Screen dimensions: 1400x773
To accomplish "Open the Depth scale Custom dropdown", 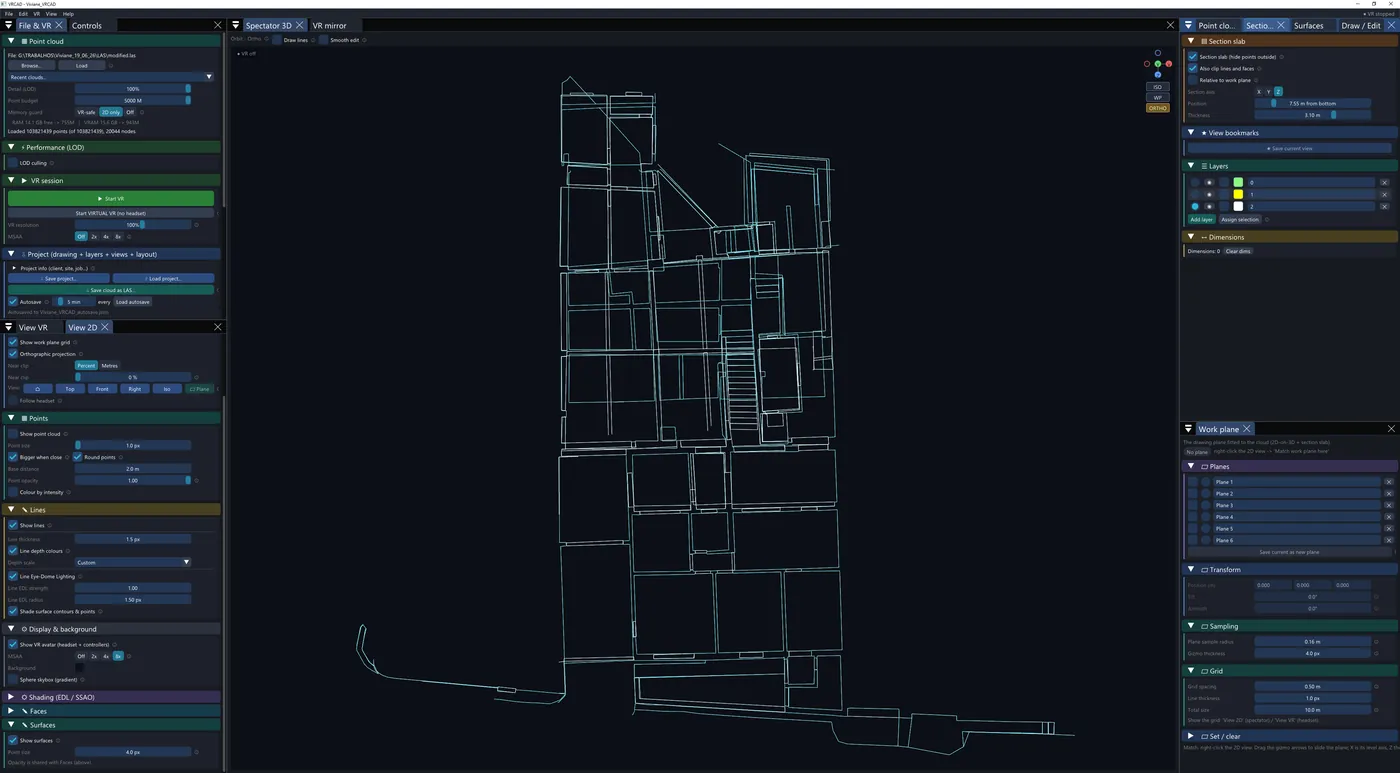I will (x=133, y=562).
